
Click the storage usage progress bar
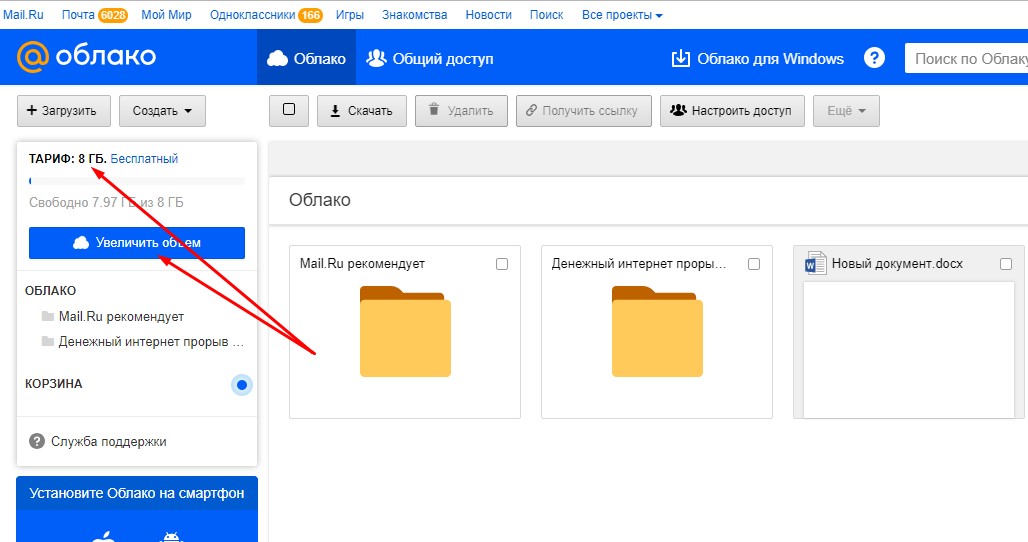pos(137,181)
